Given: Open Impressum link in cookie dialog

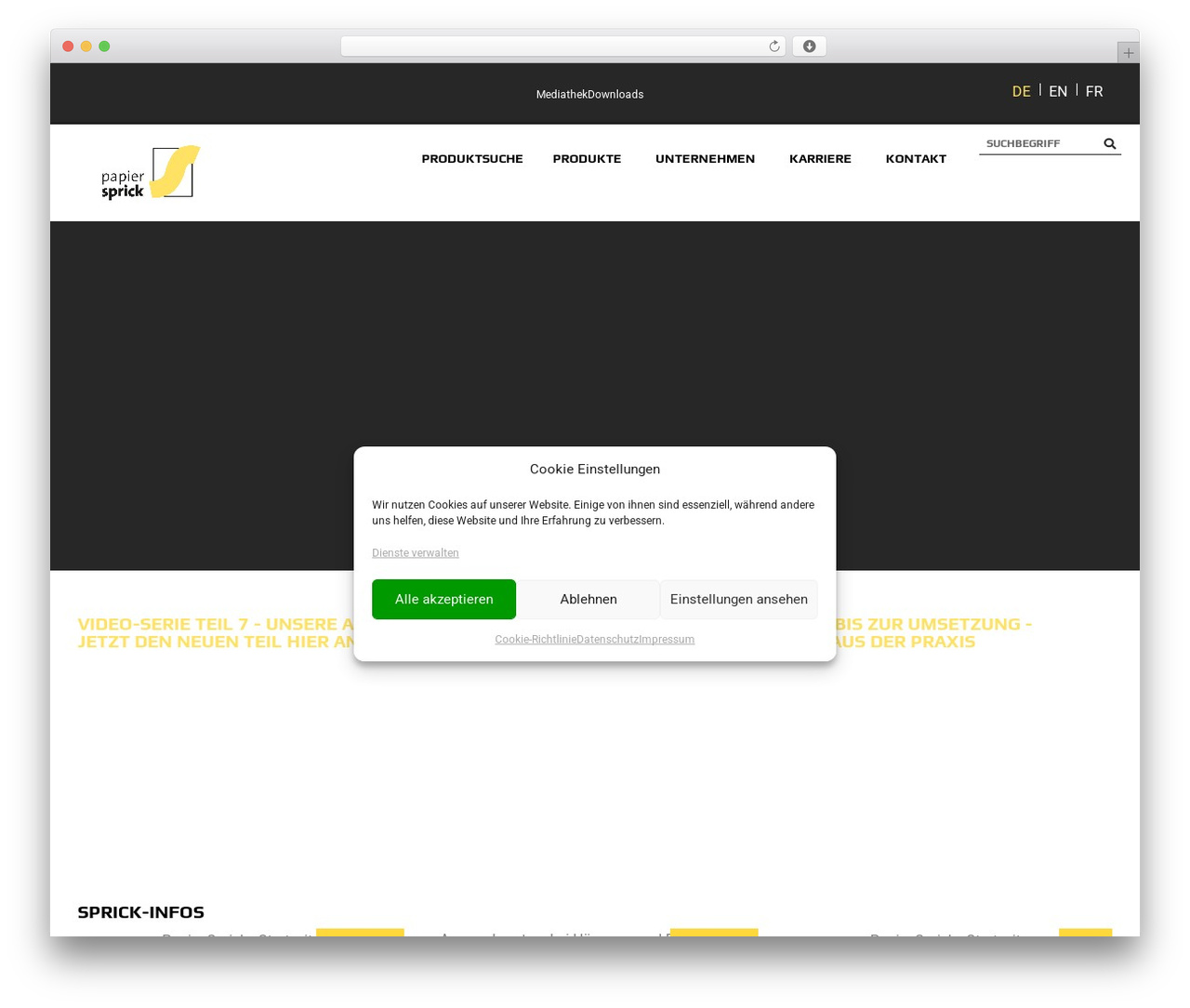Looking at the screenshot, I should 667,639.
